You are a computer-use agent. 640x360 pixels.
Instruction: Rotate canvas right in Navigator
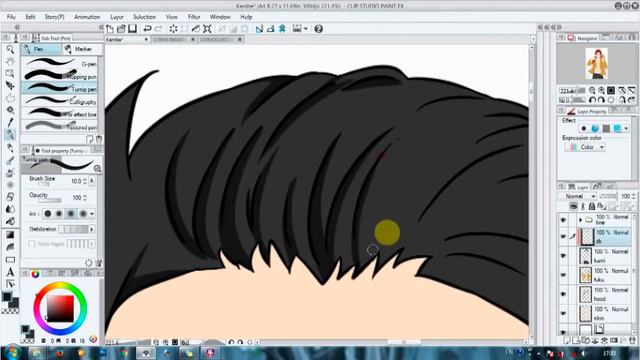(601, 100)
